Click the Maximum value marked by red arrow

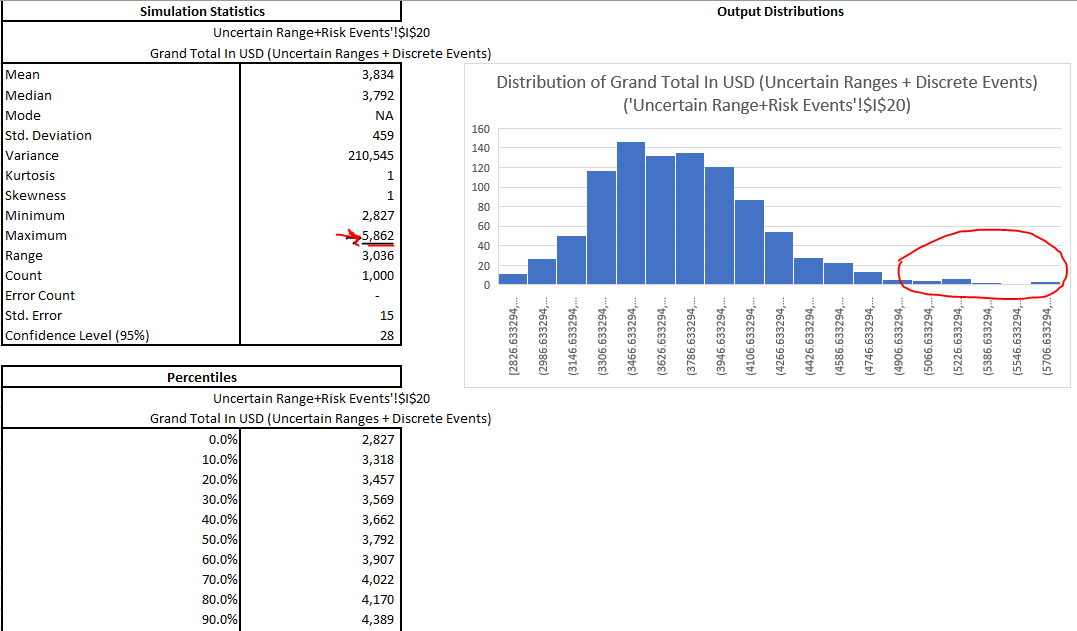377,235
